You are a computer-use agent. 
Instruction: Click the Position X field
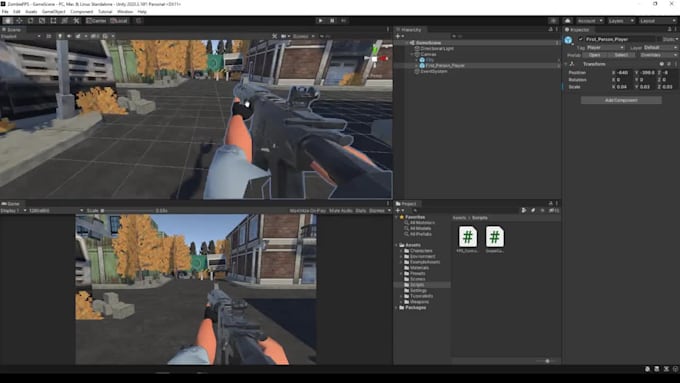(x=625, y=72)
